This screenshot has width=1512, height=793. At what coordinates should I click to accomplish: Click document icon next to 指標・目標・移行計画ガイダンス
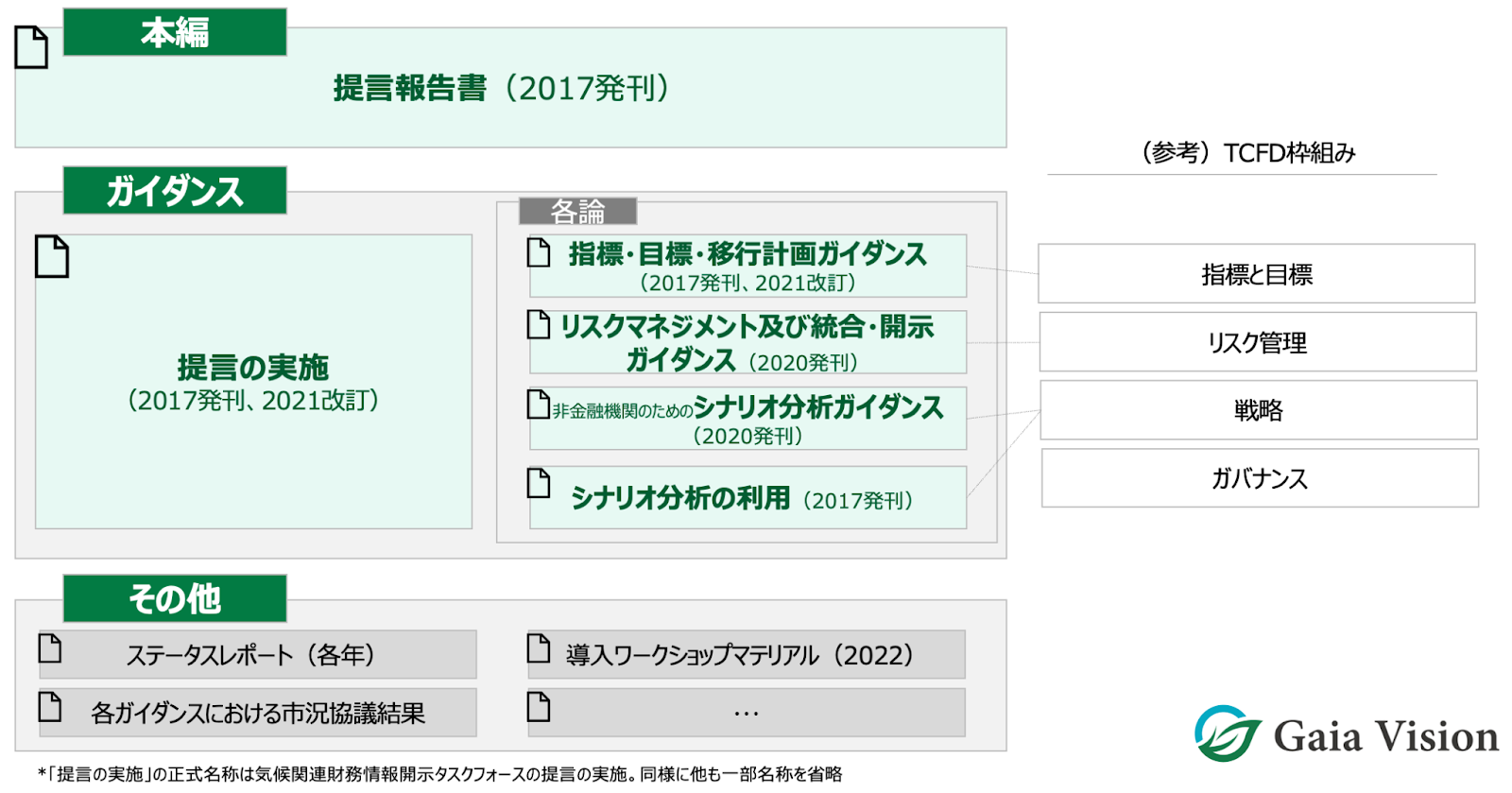click(539, 252)
